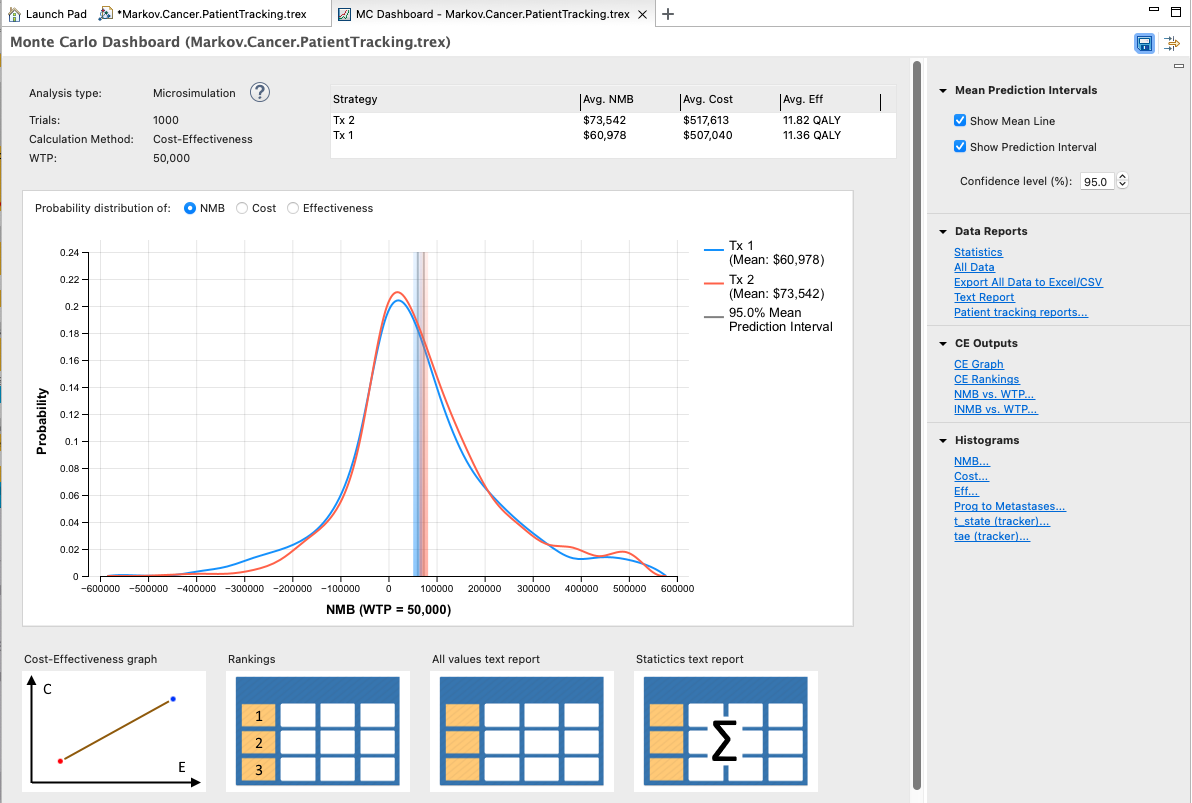
Task: Open the export/run arrow icon beside Save
Action: point(1170,43)
